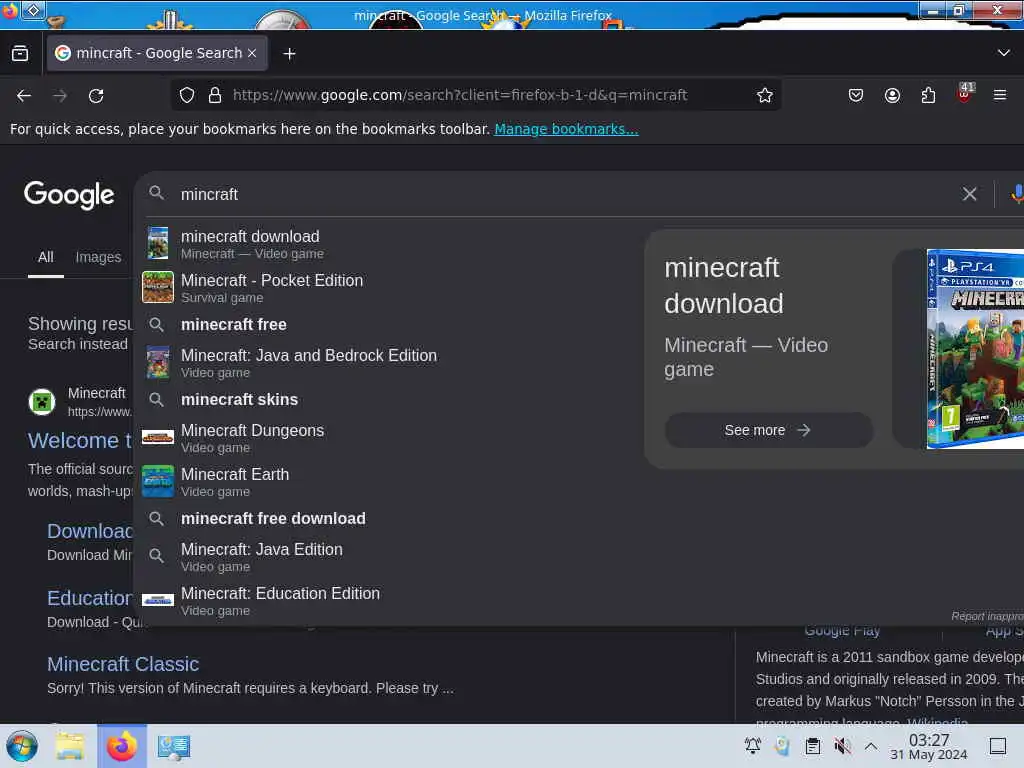Choose suggestion minecraft download

[x=389, y=244]
